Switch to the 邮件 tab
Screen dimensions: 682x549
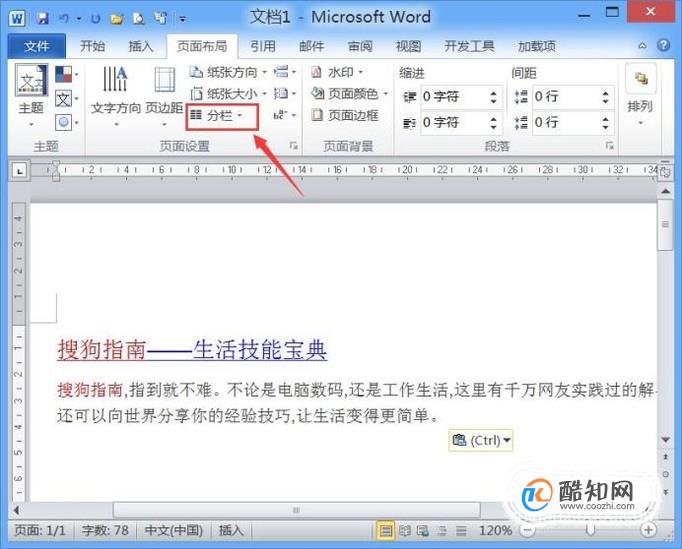311,46
